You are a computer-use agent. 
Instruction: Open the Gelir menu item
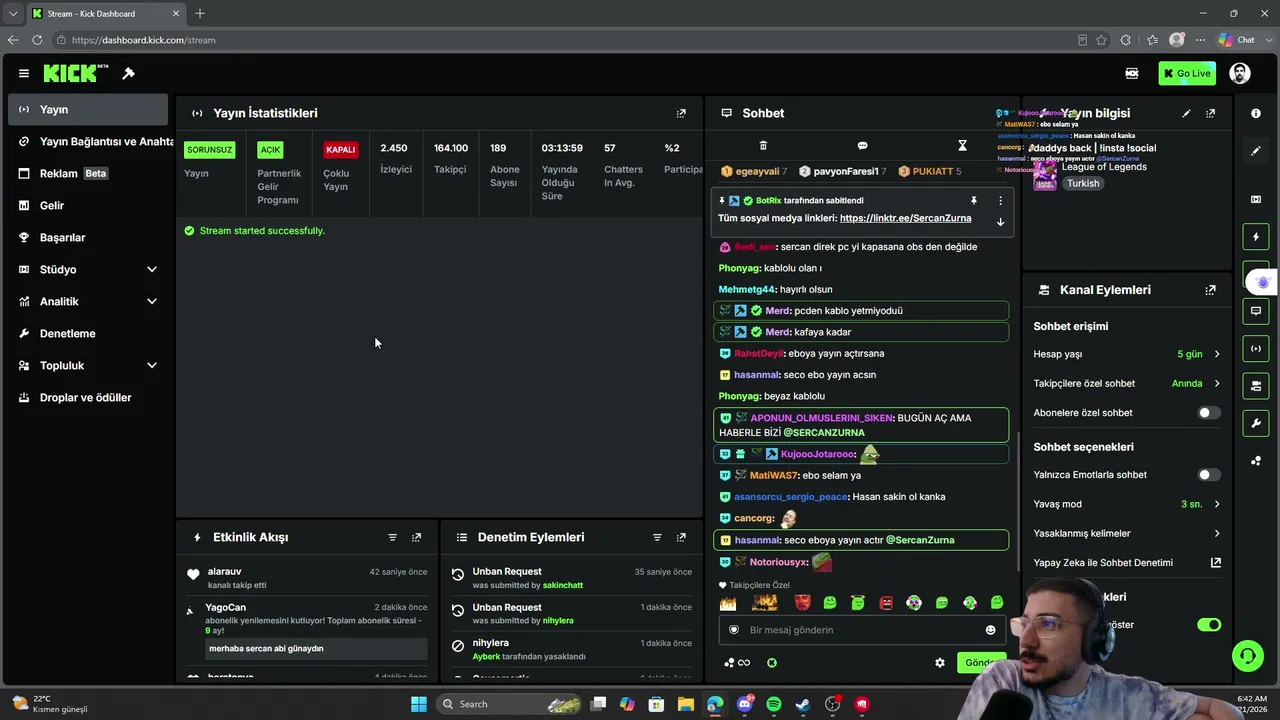[88, 205]
